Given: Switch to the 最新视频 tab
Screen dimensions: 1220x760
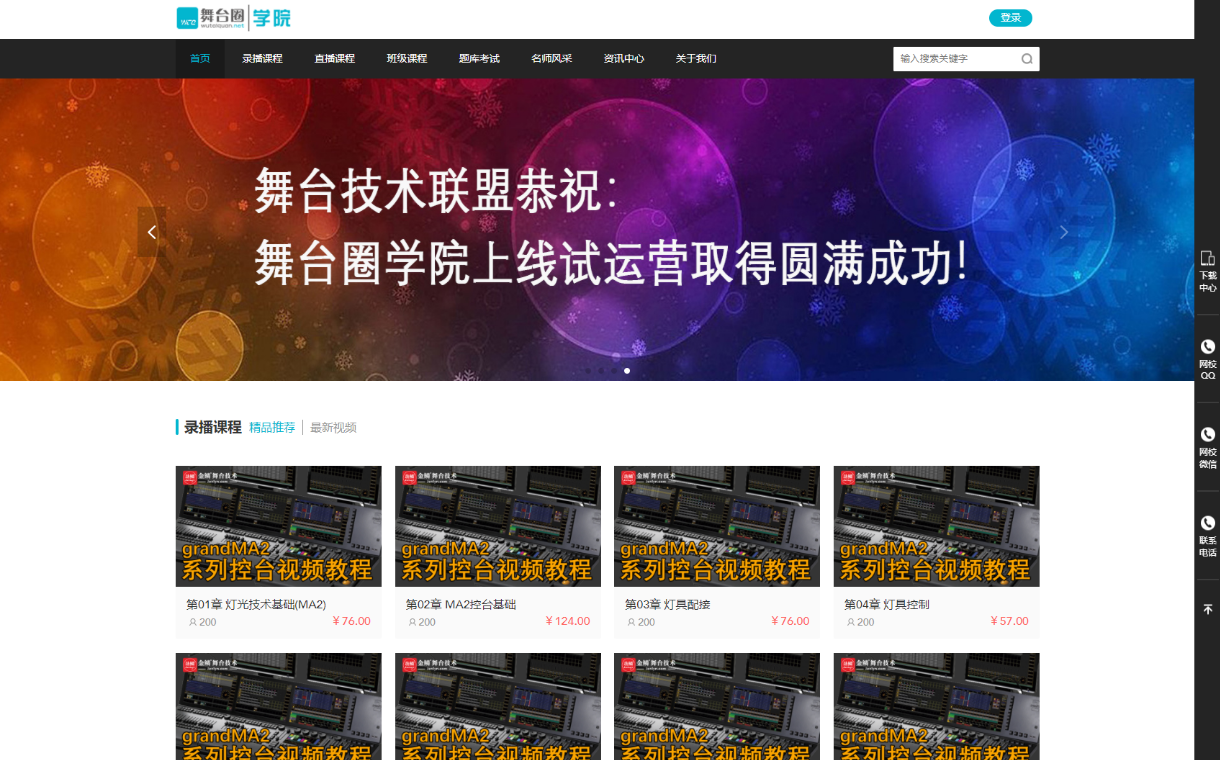Looking at the screenshot, I should click(x=333, y=428).
